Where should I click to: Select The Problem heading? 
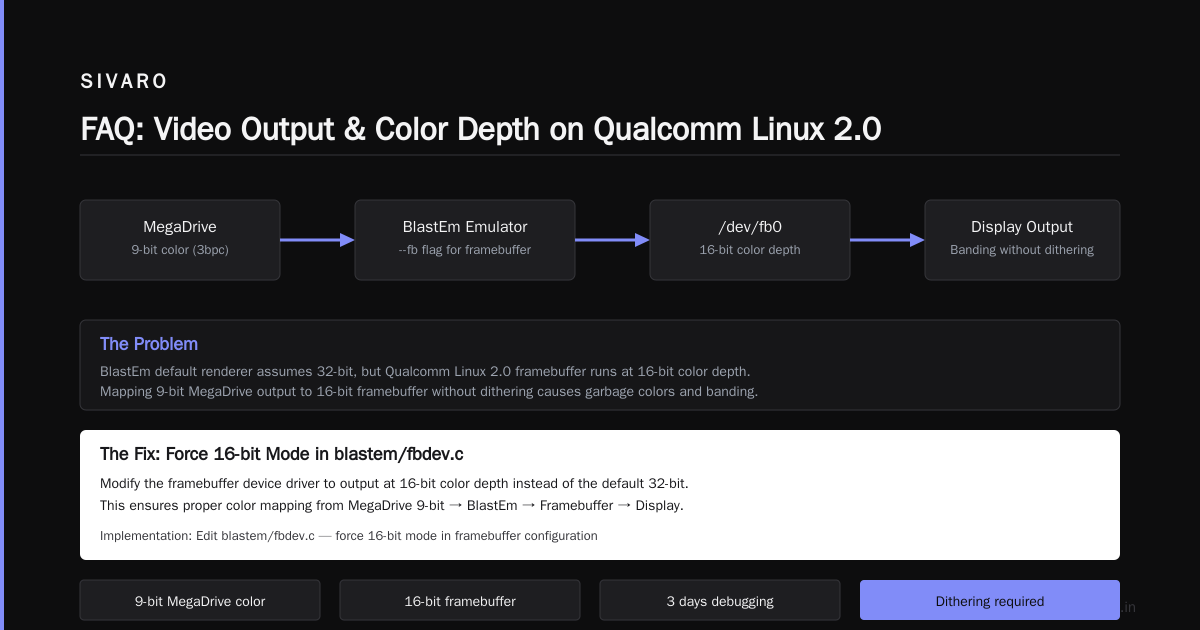click(149, 344)
